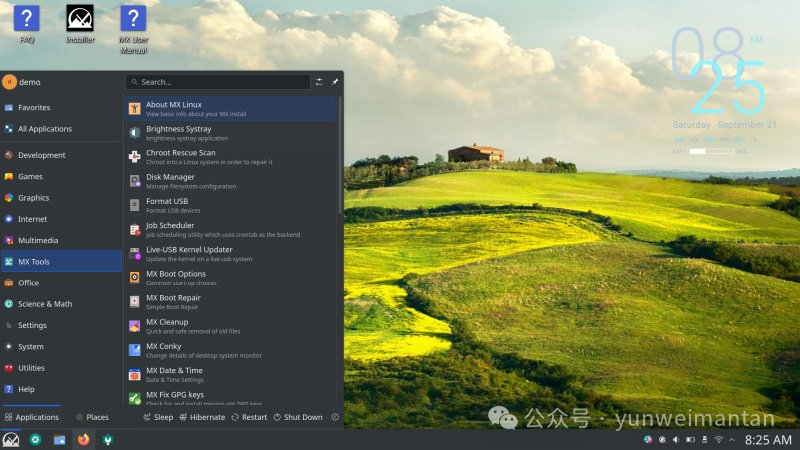
Task: Open MX Boot Repair
Action: pos(230,302)
